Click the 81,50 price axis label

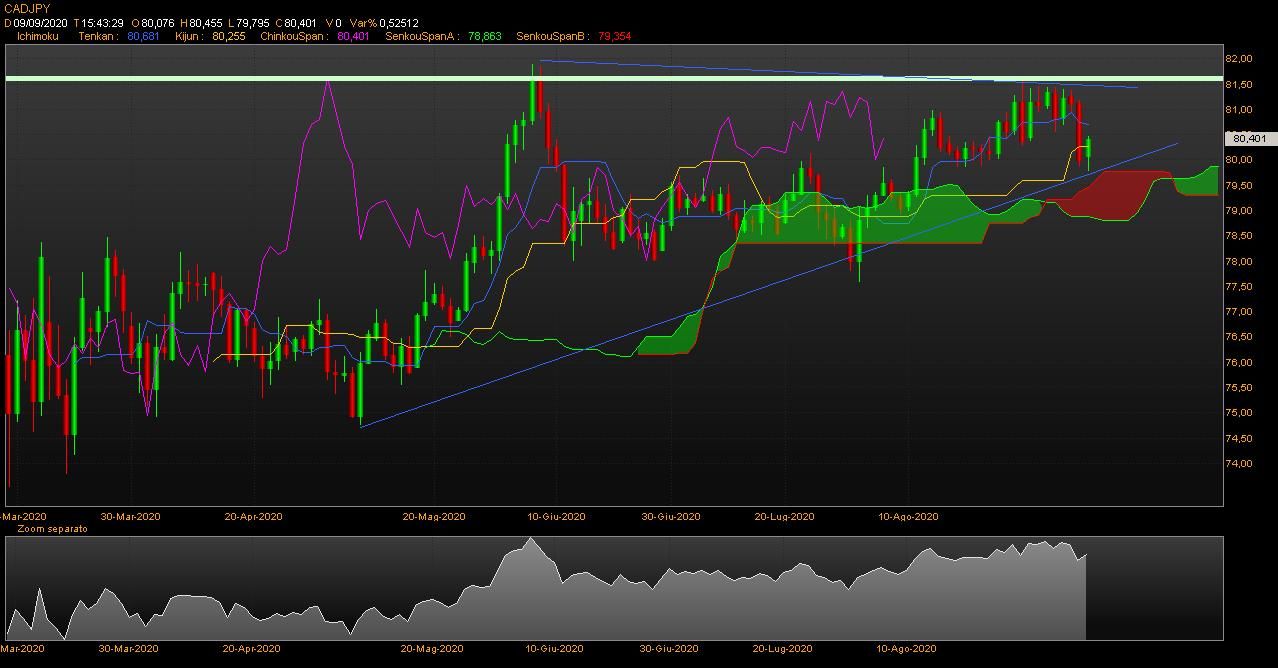click(1238, 84)
